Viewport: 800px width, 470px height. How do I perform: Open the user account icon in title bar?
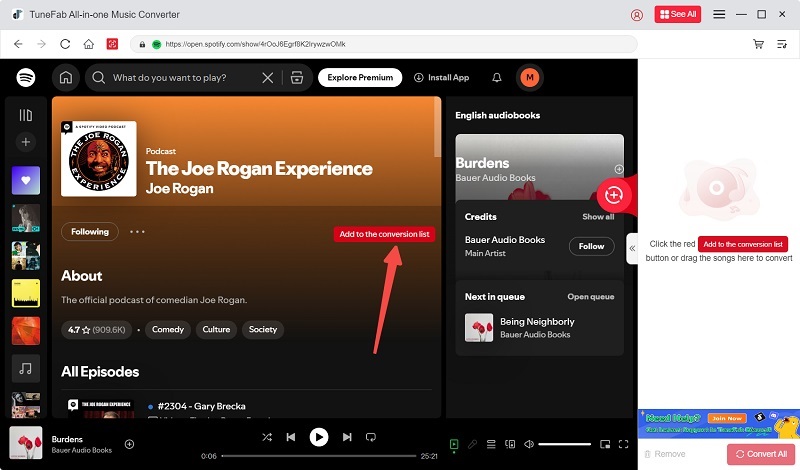pyautogui.click(x=637, y=15)
